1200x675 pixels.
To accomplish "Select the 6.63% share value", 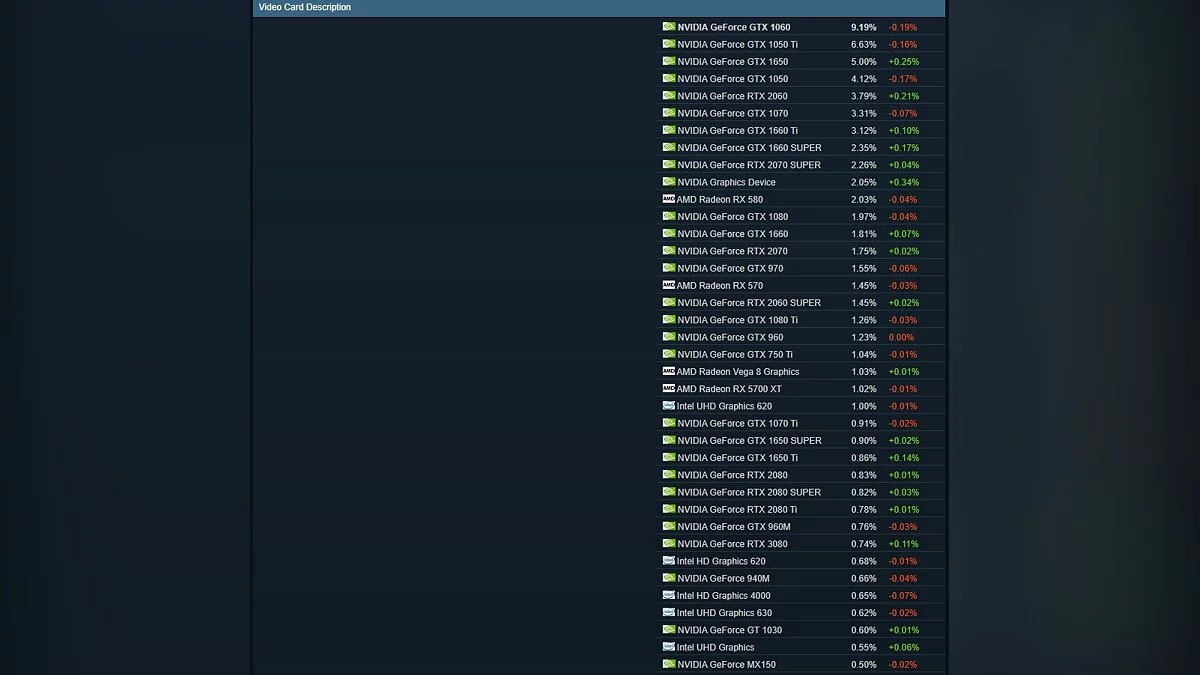I will [x=864, y=44].
